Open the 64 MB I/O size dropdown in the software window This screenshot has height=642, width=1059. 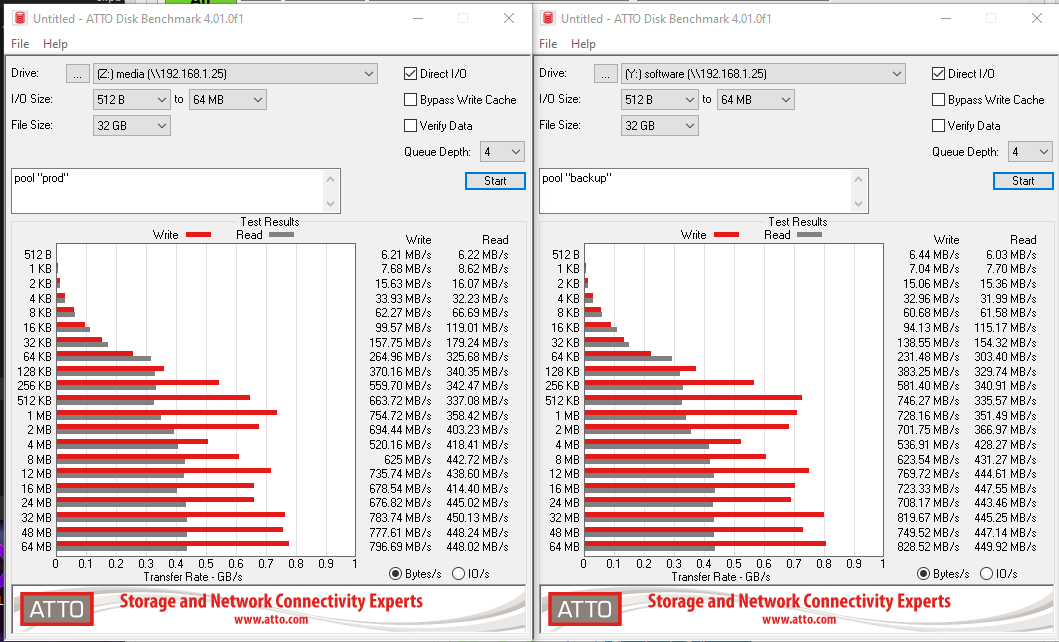coord(756,100)
